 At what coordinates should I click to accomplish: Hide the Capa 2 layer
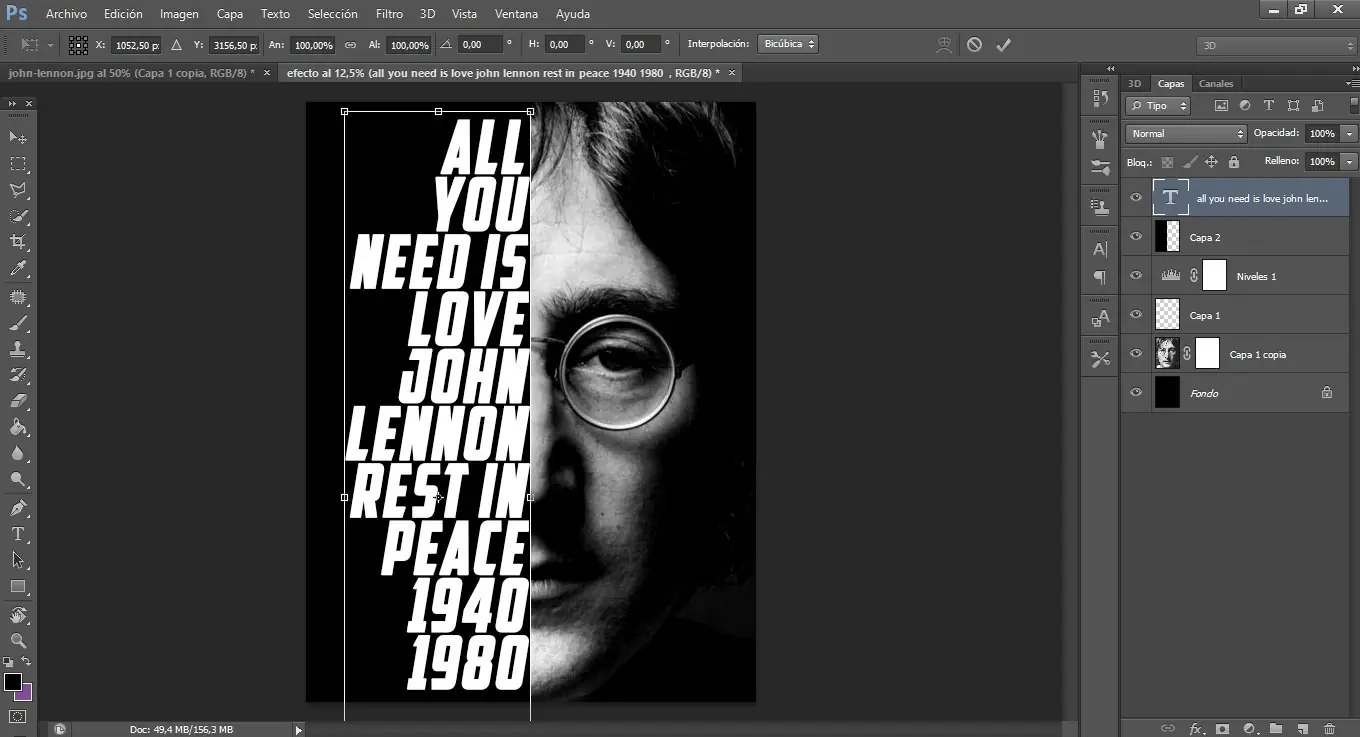pyautogui.click(x=1135, y=237)
